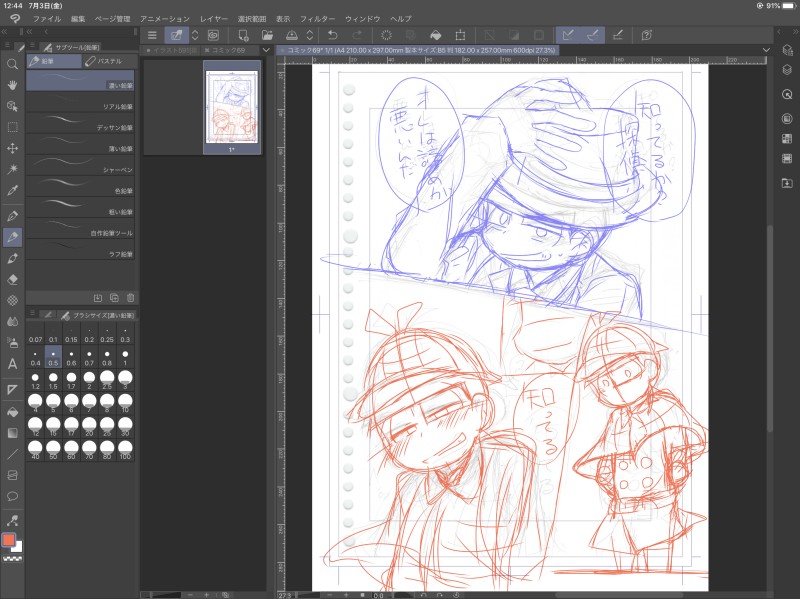Open the Sub tool palette hamburger menu
The height and width of the screenshot is (599, 800).
32,45
